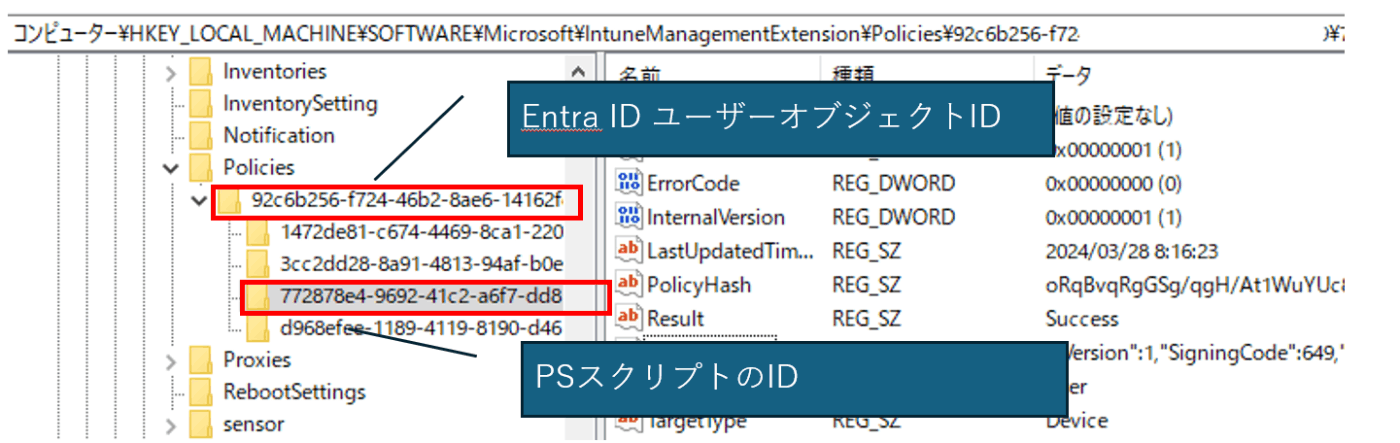Image resolution: width=1400 pixels, height=443 pixels.
Task: Collapse the 92c6b256-f724 key
Action: [200, 201]
